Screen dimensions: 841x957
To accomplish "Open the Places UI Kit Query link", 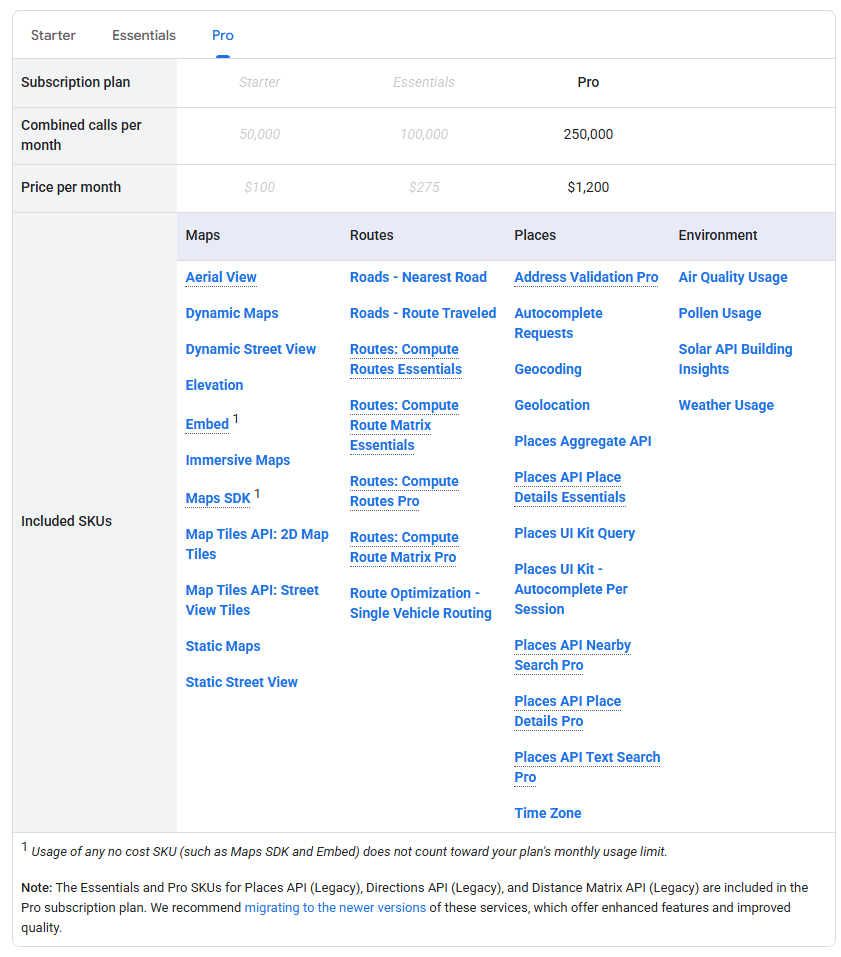I will [x=574, y=533].
